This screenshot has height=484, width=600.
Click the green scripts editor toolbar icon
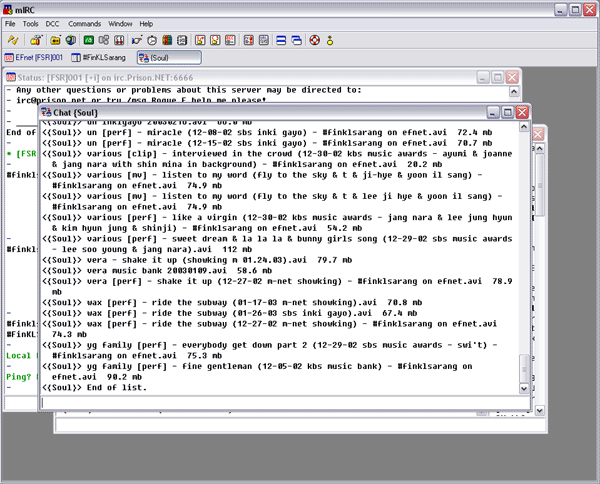coord(88,40)
